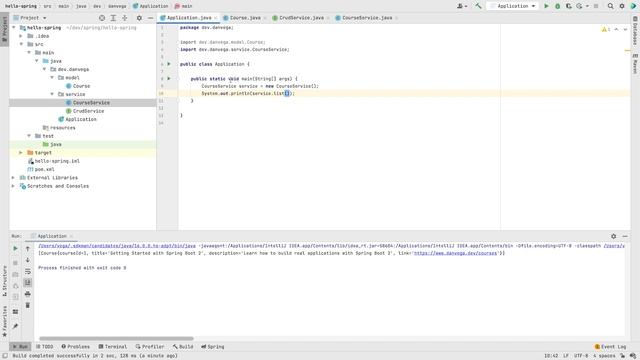Image resolution: width=640 pixels, height=360 pixels.
Task: Run Application with the top toolbar green arrow
Action: click(x=546, y=6)
